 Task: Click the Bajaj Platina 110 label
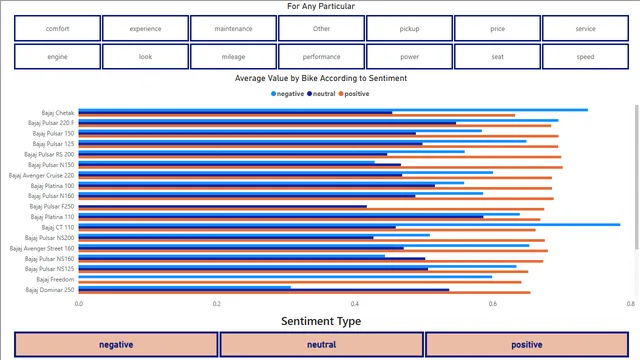(x=53, y=217)
